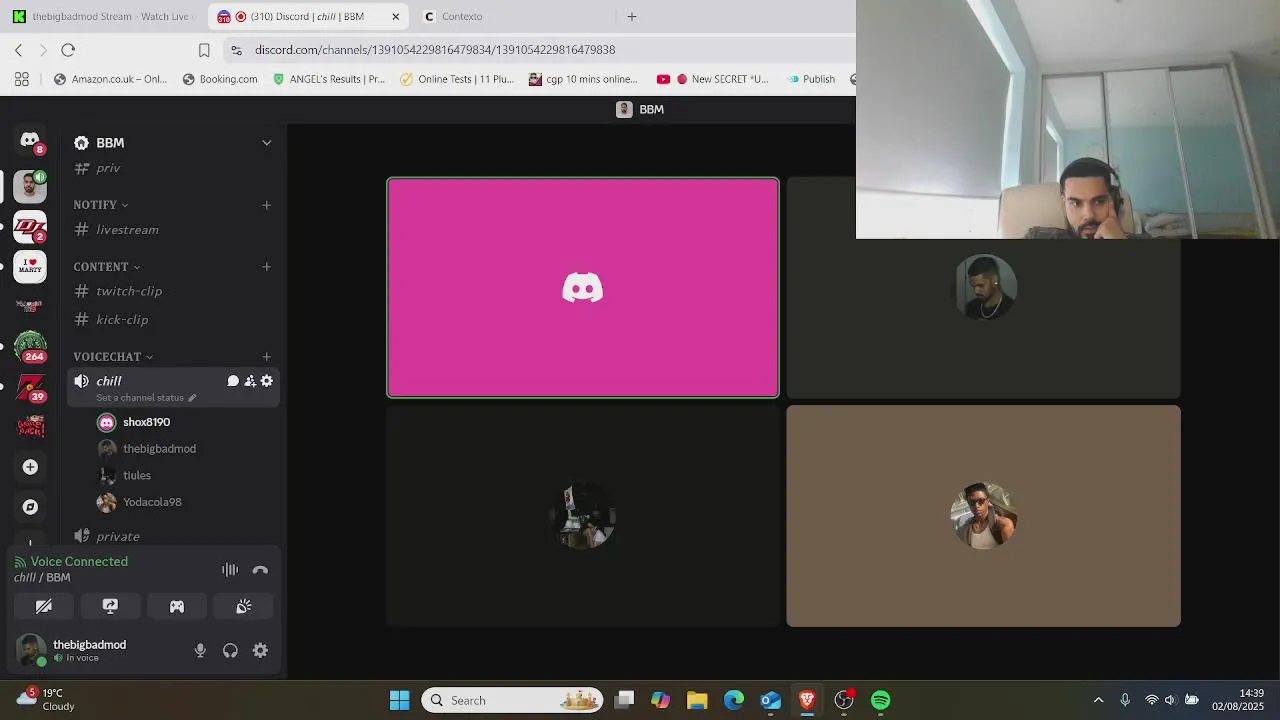Open the I Love Marty server
This screenshot has width=1280, height=720.
point(30,266)
